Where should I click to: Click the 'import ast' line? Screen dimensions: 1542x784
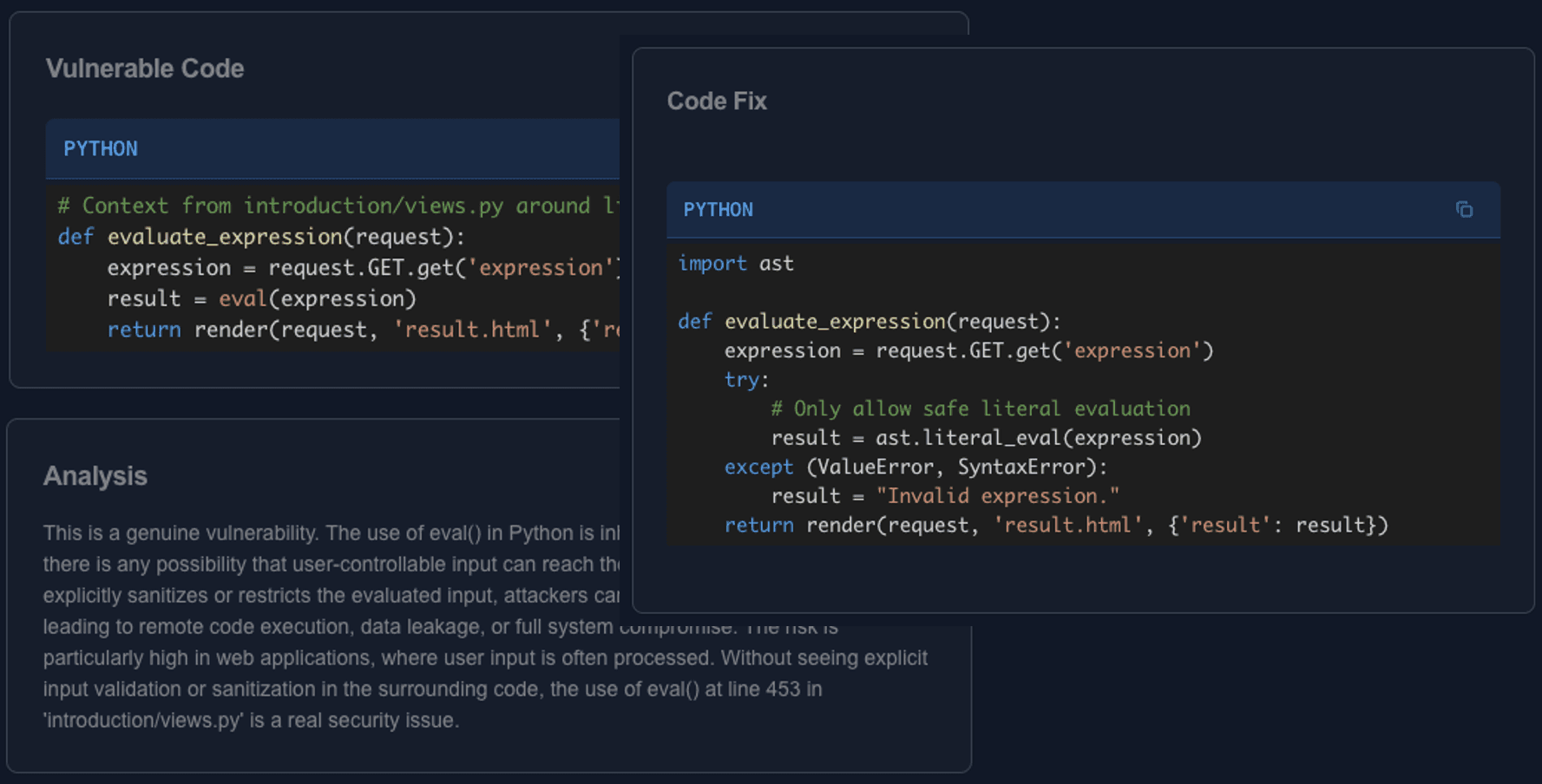click(x=736, y=264)
